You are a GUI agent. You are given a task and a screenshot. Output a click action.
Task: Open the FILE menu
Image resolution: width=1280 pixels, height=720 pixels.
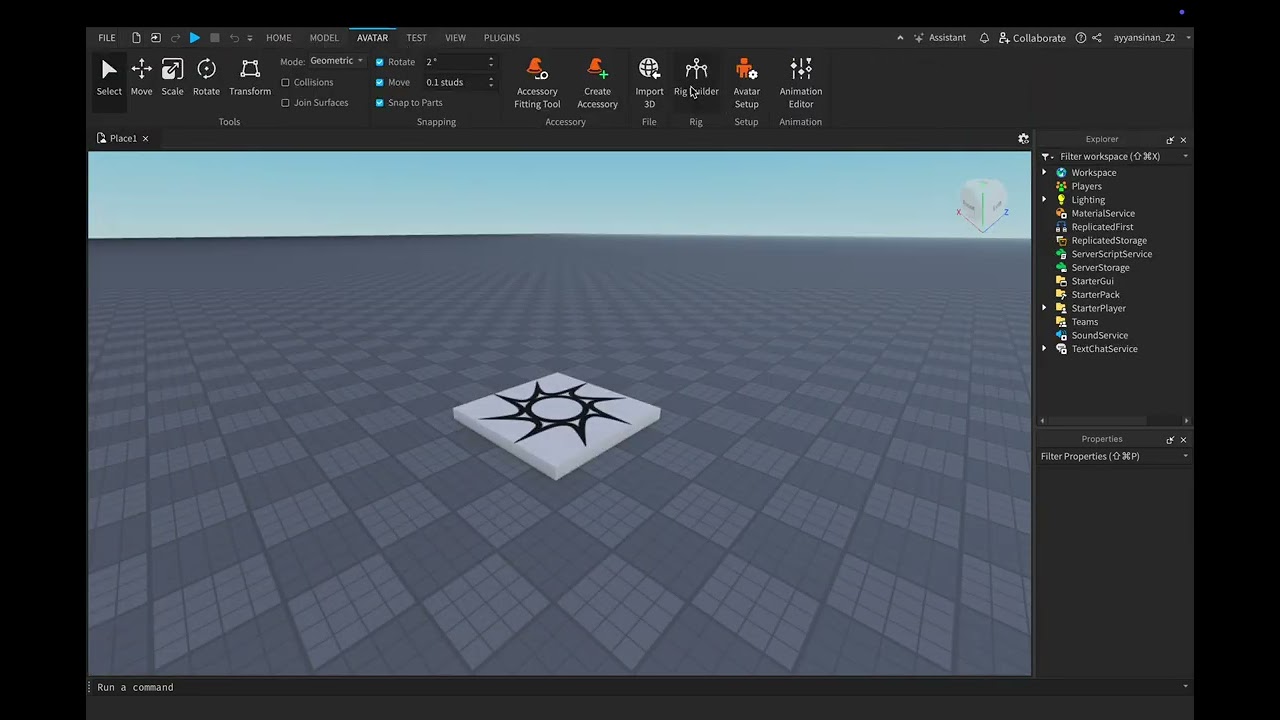click(106, 37)
